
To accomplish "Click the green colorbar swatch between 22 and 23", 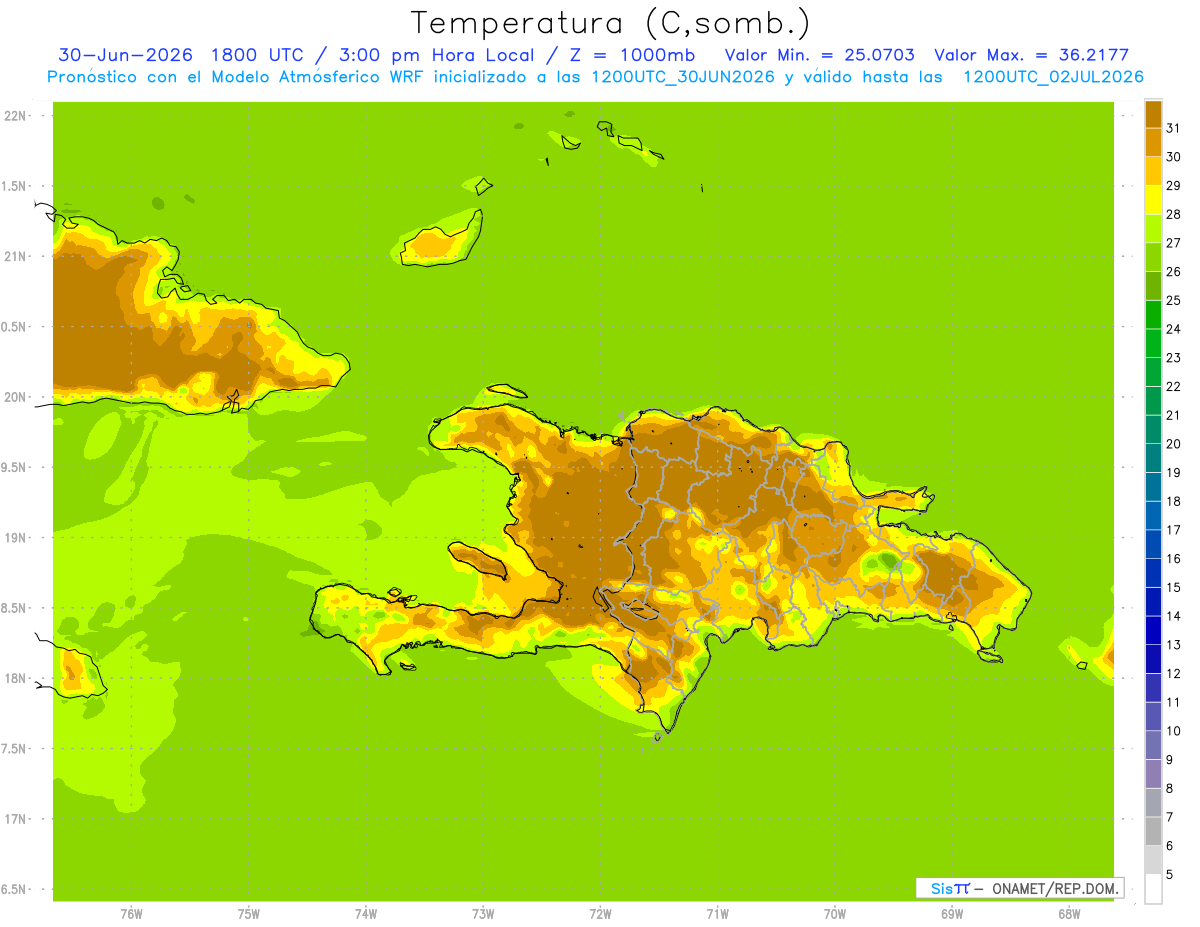I will tap(1153, 372).
